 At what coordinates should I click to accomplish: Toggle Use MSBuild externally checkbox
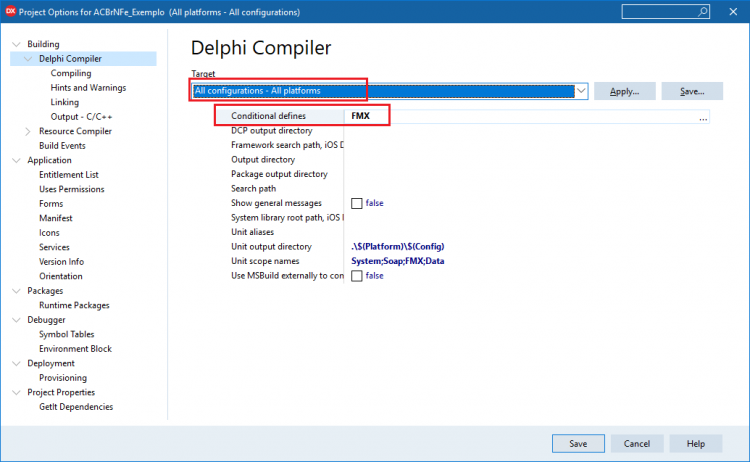point(356,276)
